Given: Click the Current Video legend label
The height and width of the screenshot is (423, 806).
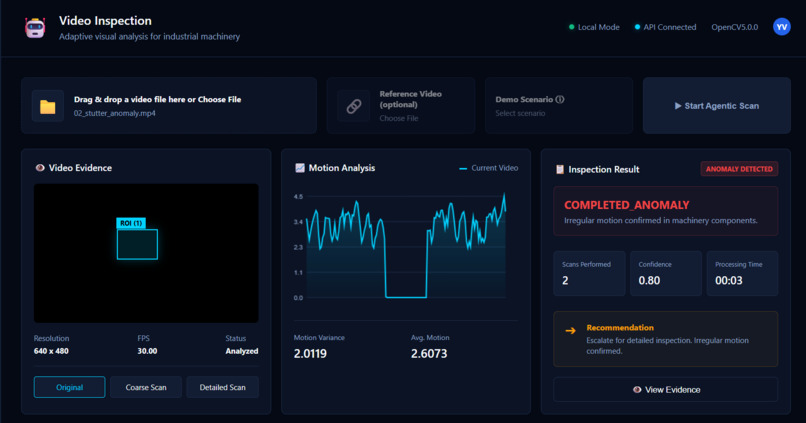Looking at the screenshot, I should (x=494, y=168).
